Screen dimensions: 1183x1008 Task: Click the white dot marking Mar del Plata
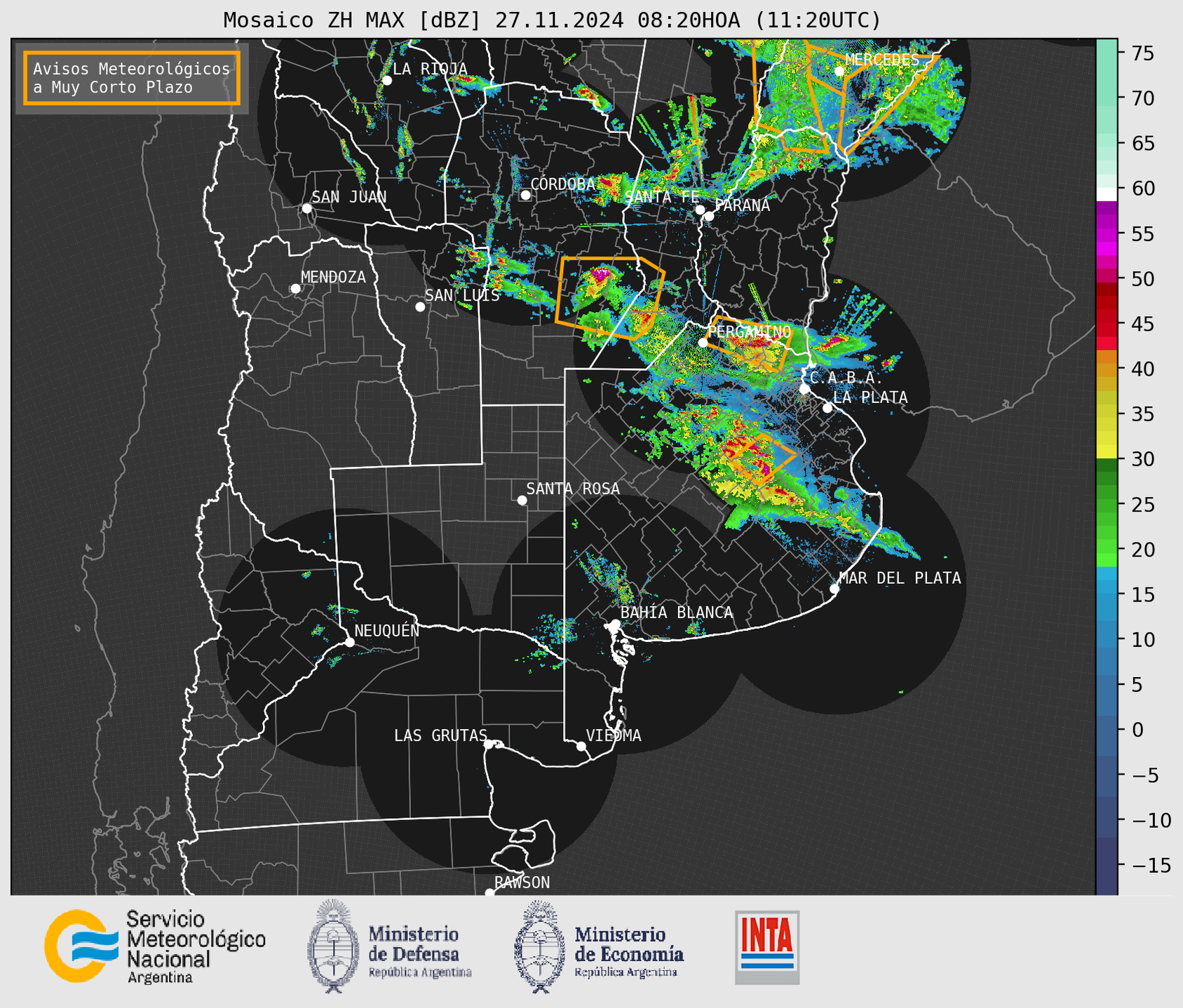834,588
